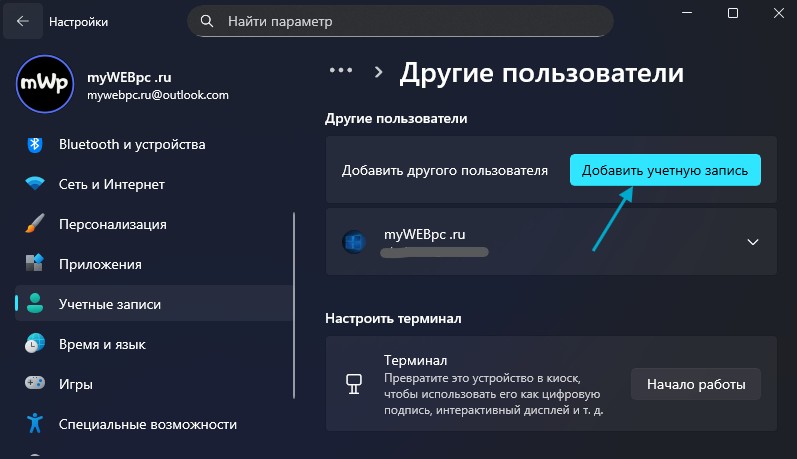Maximize the Settings window
The height and width of the screenshot is (459, 797).
coord(733,13)
